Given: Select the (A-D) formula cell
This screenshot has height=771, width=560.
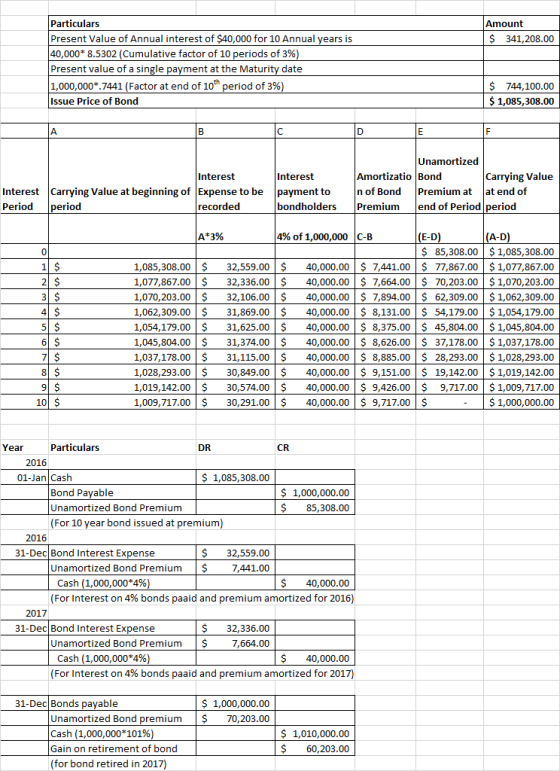Looking at the screenshot, I should (x=522, y=229).
